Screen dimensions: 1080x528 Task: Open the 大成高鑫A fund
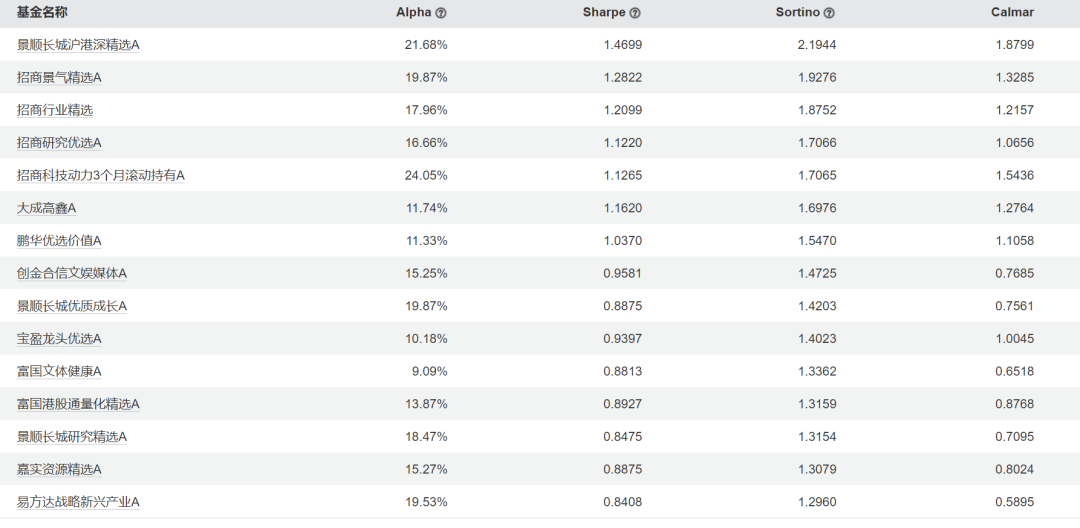[x=46, y=208]
